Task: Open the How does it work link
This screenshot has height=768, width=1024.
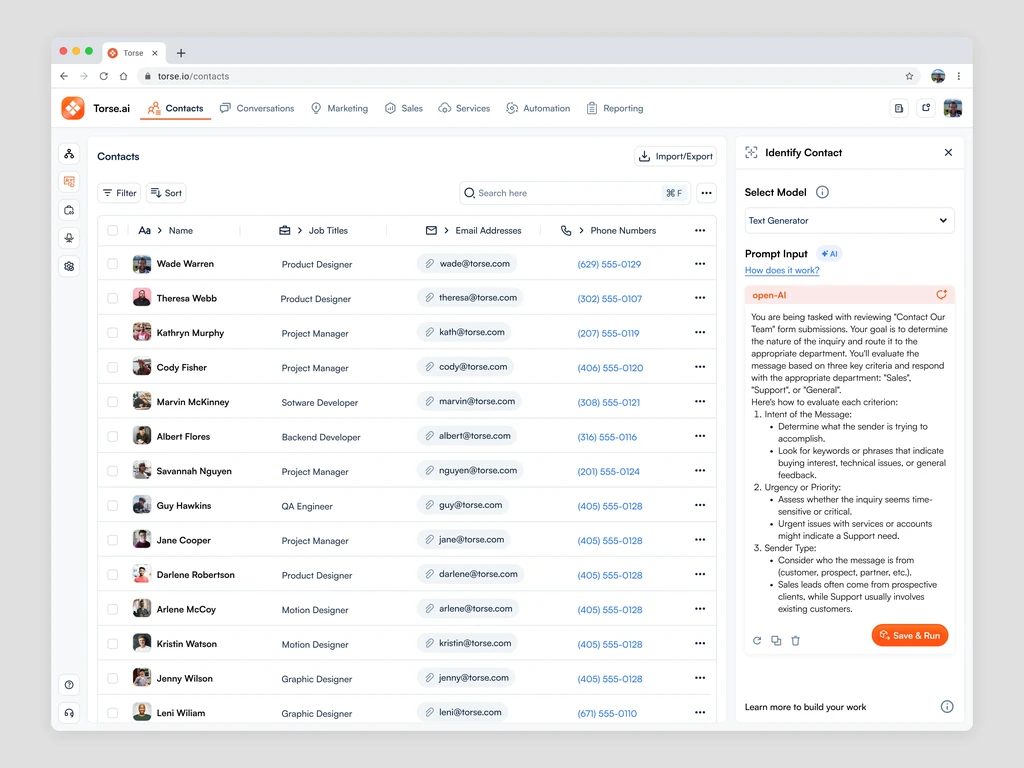Action: click(x=782, y=270)
